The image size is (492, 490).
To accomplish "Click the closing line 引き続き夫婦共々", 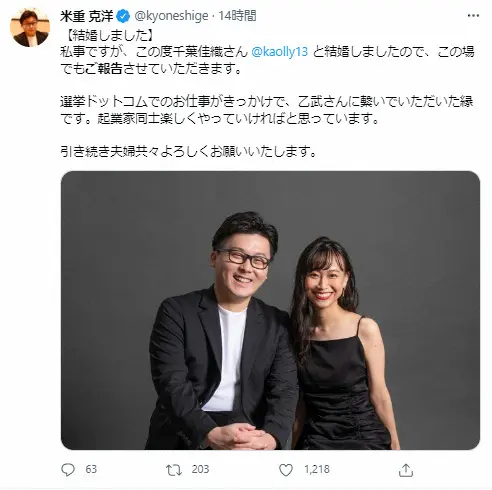I will [189, 152].
